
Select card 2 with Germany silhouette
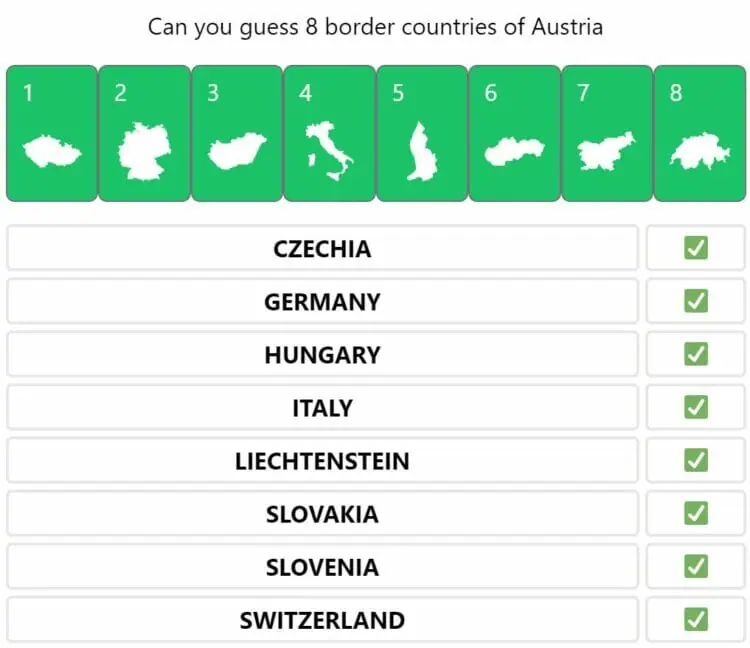[x=144, y=133]
